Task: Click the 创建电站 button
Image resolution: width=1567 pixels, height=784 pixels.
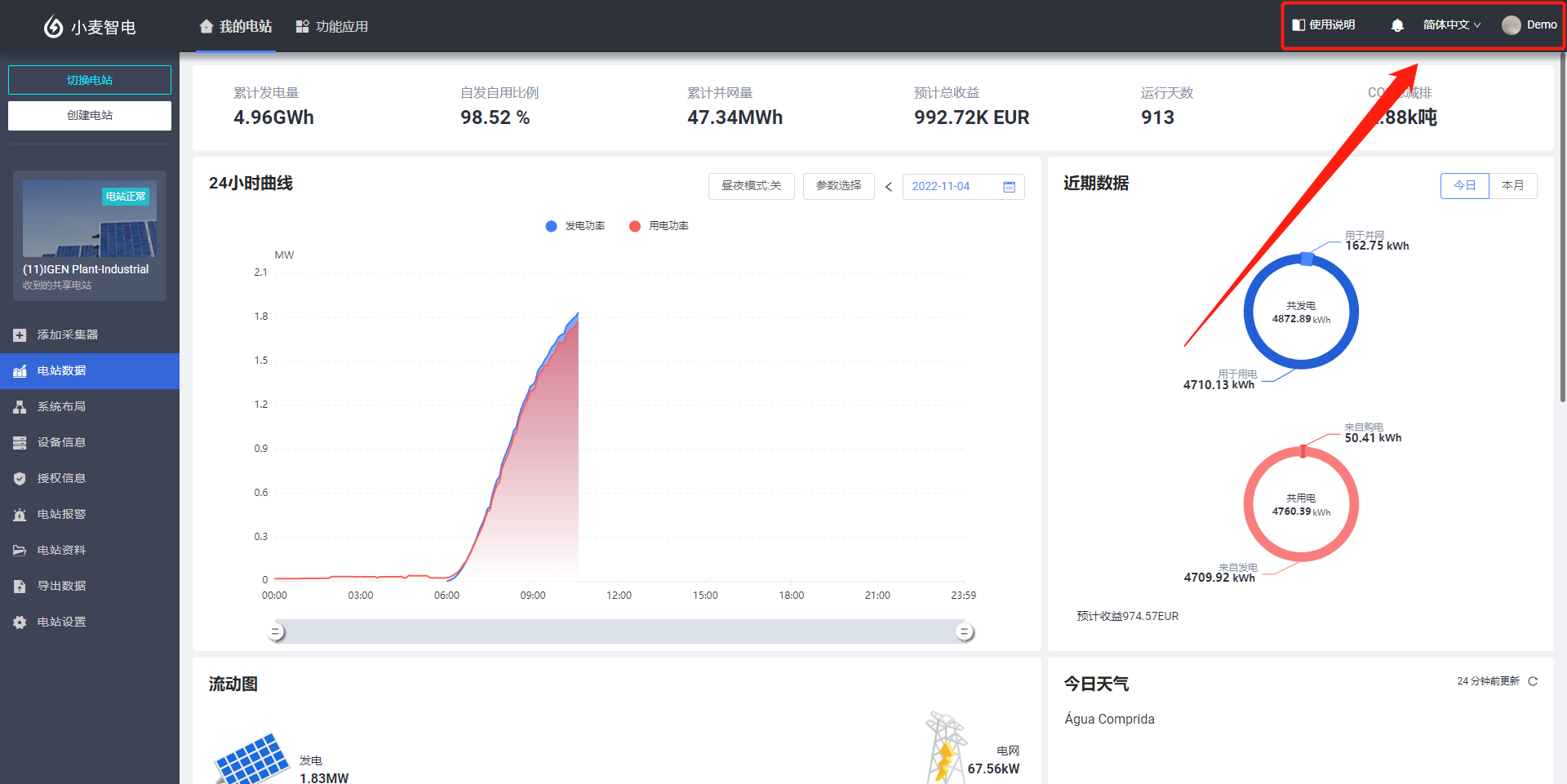Action: coord(90,116)
